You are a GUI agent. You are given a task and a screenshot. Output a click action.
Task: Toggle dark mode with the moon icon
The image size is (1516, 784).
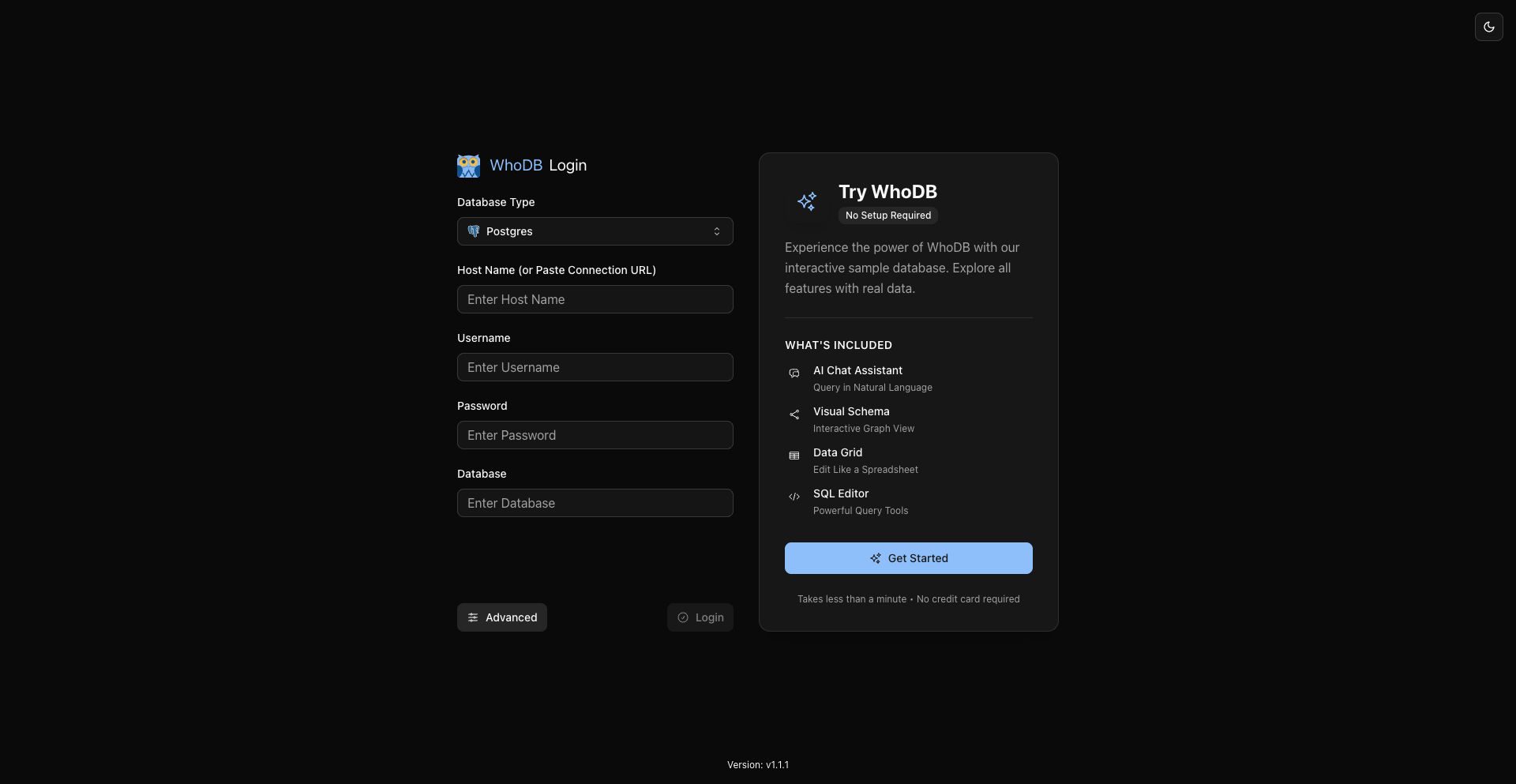1489,26
